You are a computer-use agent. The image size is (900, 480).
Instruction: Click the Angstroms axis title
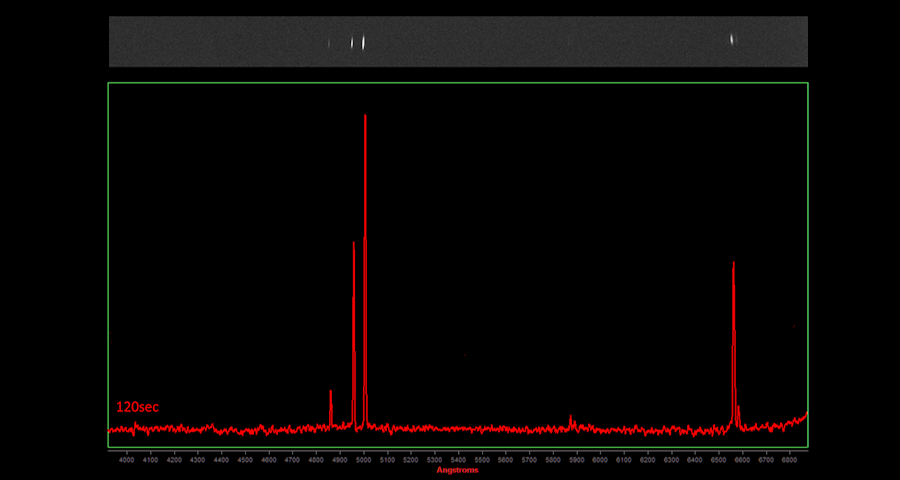[x=458, y=470]
